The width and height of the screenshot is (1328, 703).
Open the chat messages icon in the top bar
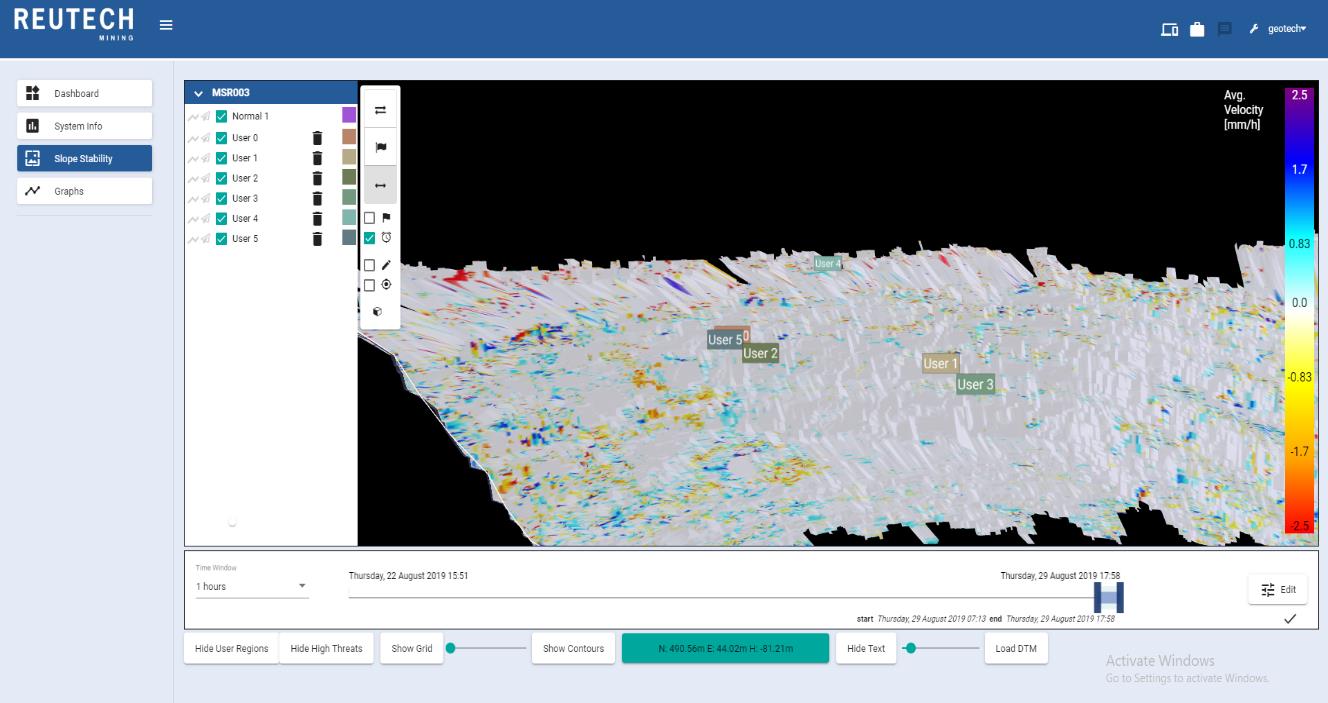pos(1224,29)
